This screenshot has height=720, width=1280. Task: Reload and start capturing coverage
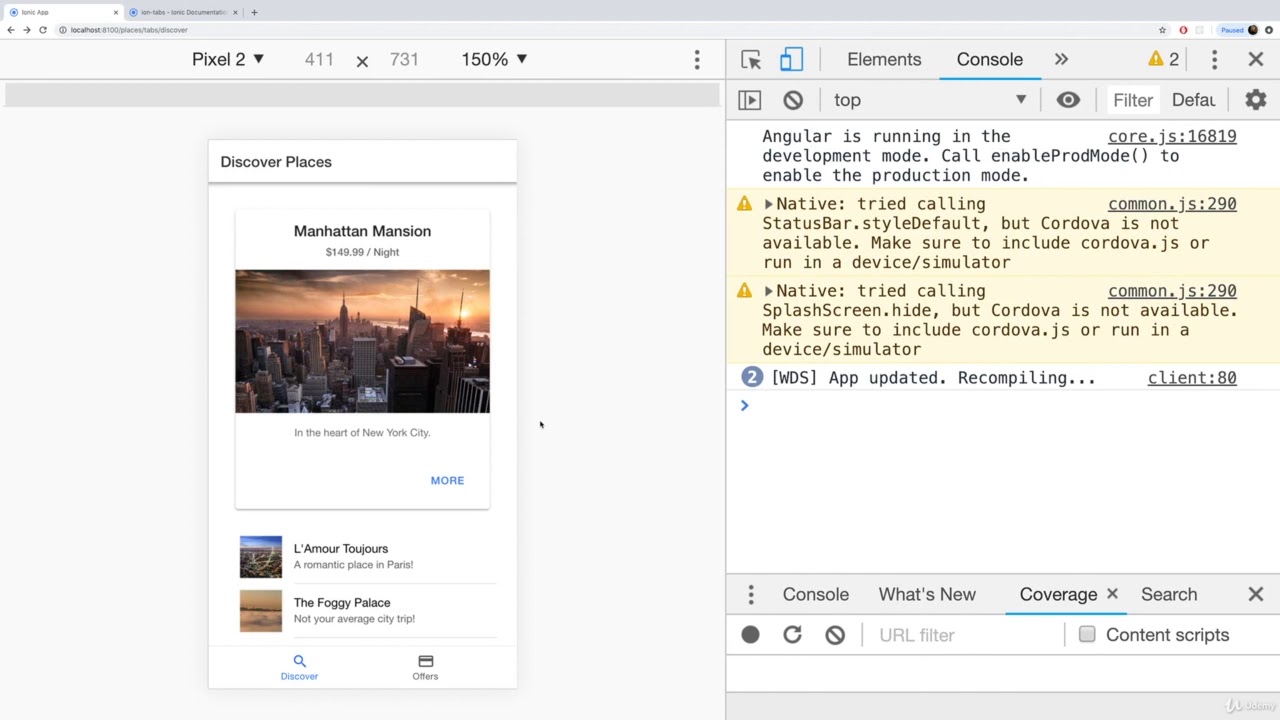tap(793, 635)
